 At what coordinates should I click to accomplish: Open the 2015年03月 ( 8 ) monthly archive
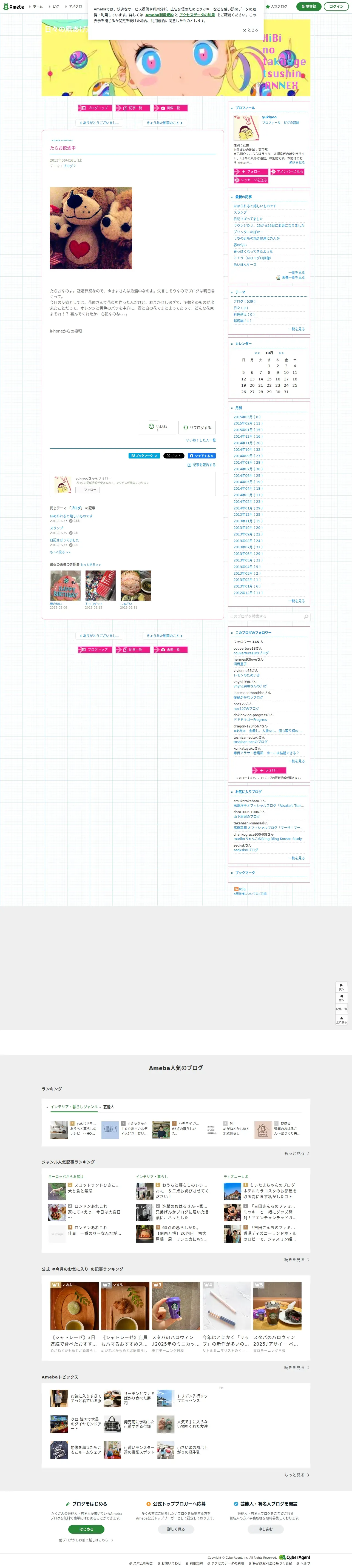[247, 417]
